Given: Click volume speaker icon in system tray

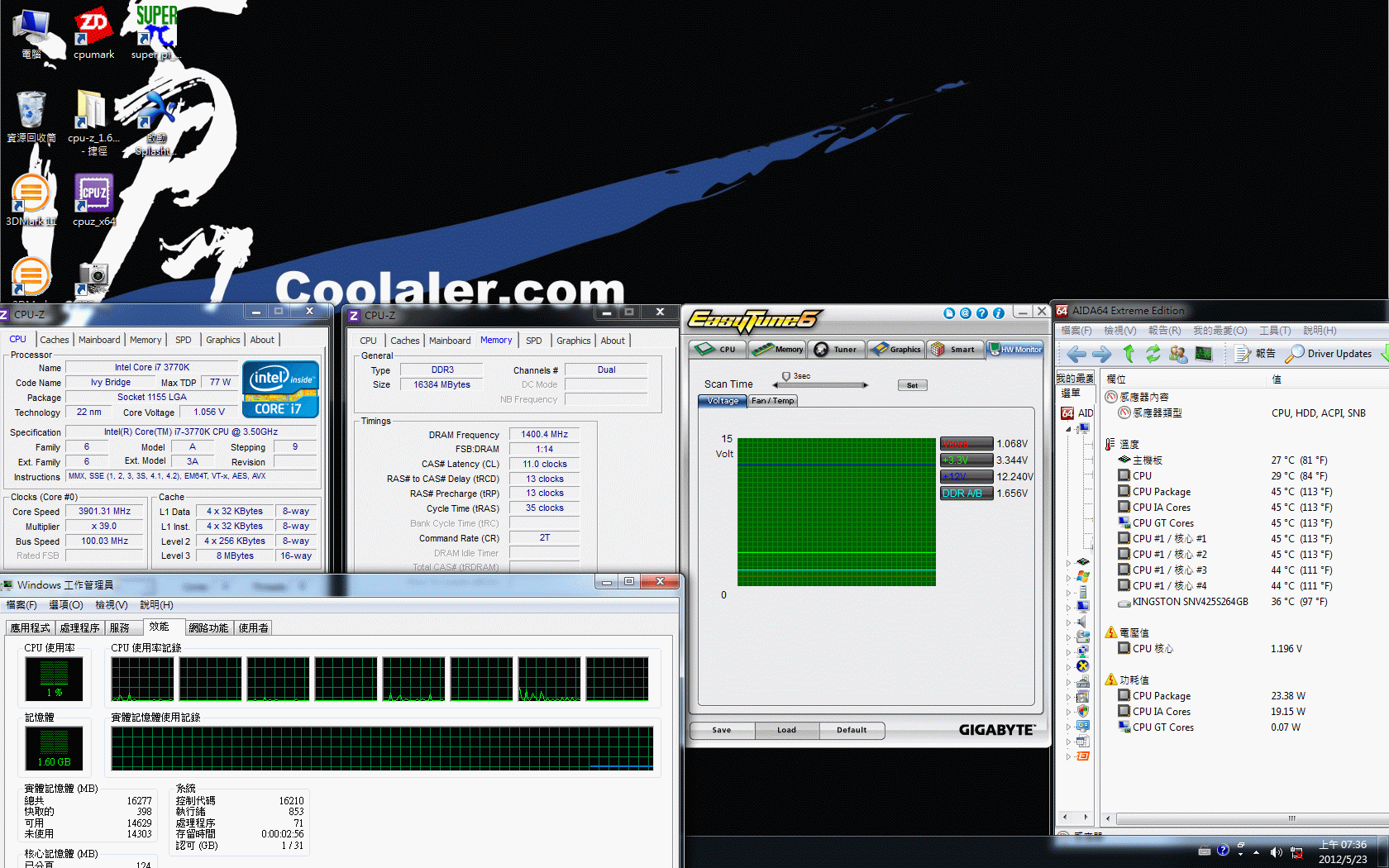Looking at the screenshot, I should pos(1276,852).
